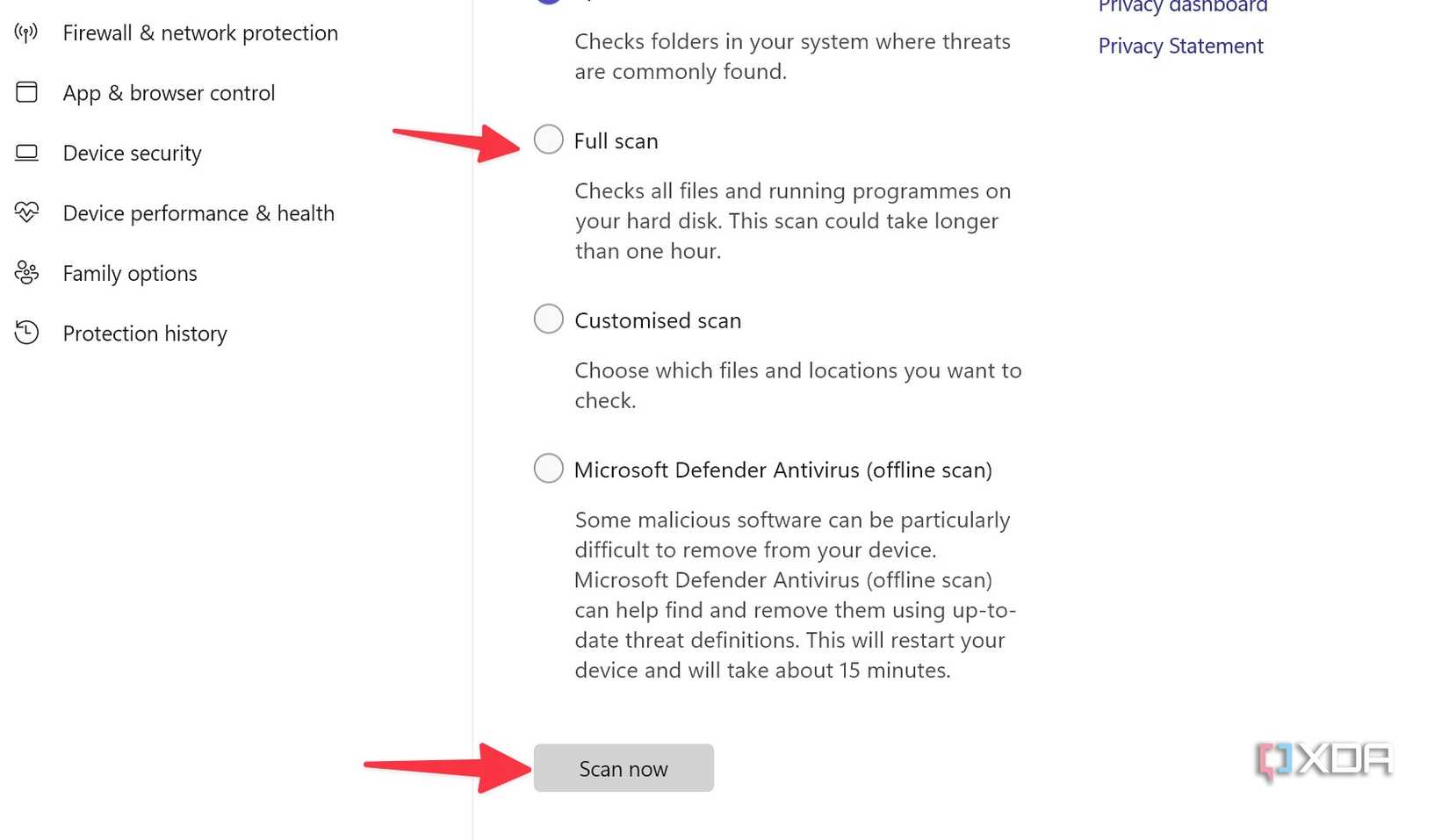The height and width of the screenshot is (840, 1449).
Task: Select the Customised scan radio button
Action: tap(549, 319)
